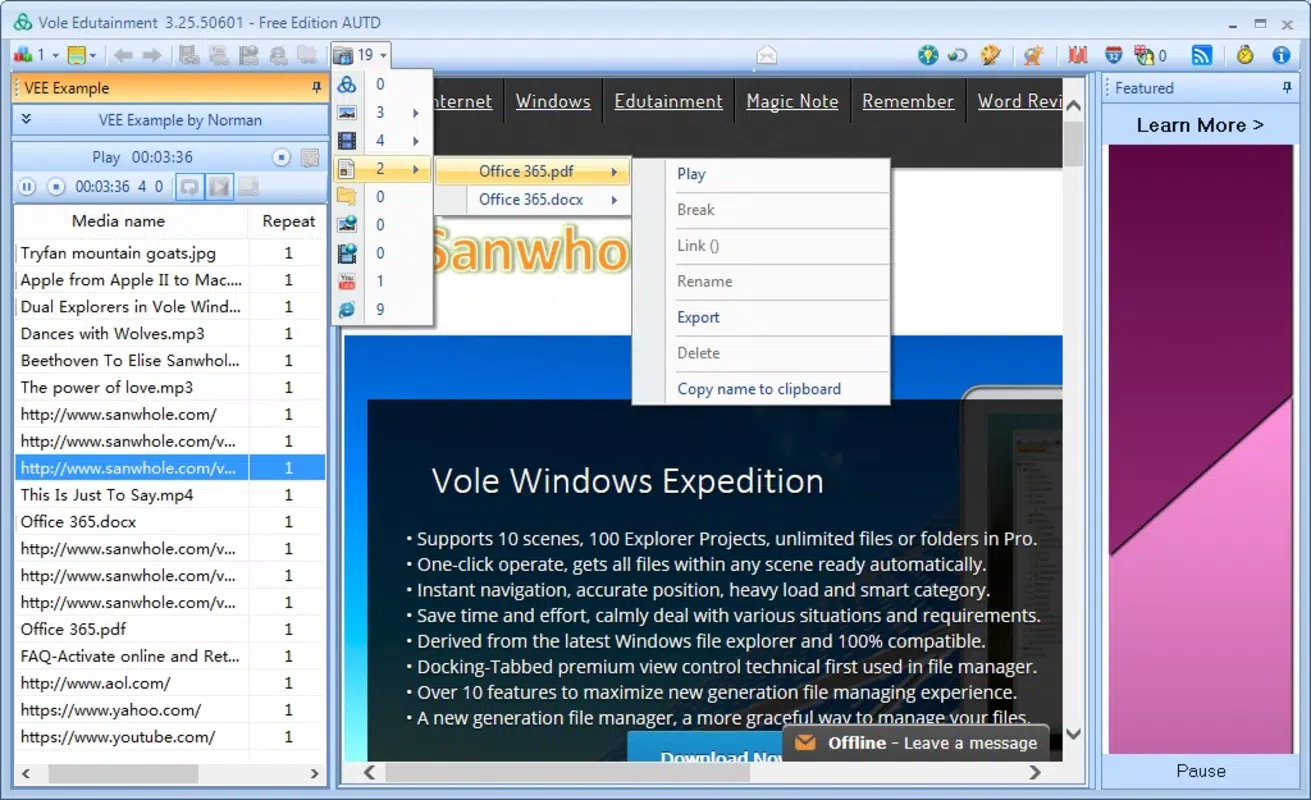The height and width of the screenshot is (800, 1311).
Task: Select the YouTube media row showing 1
Action: point(382,281)
